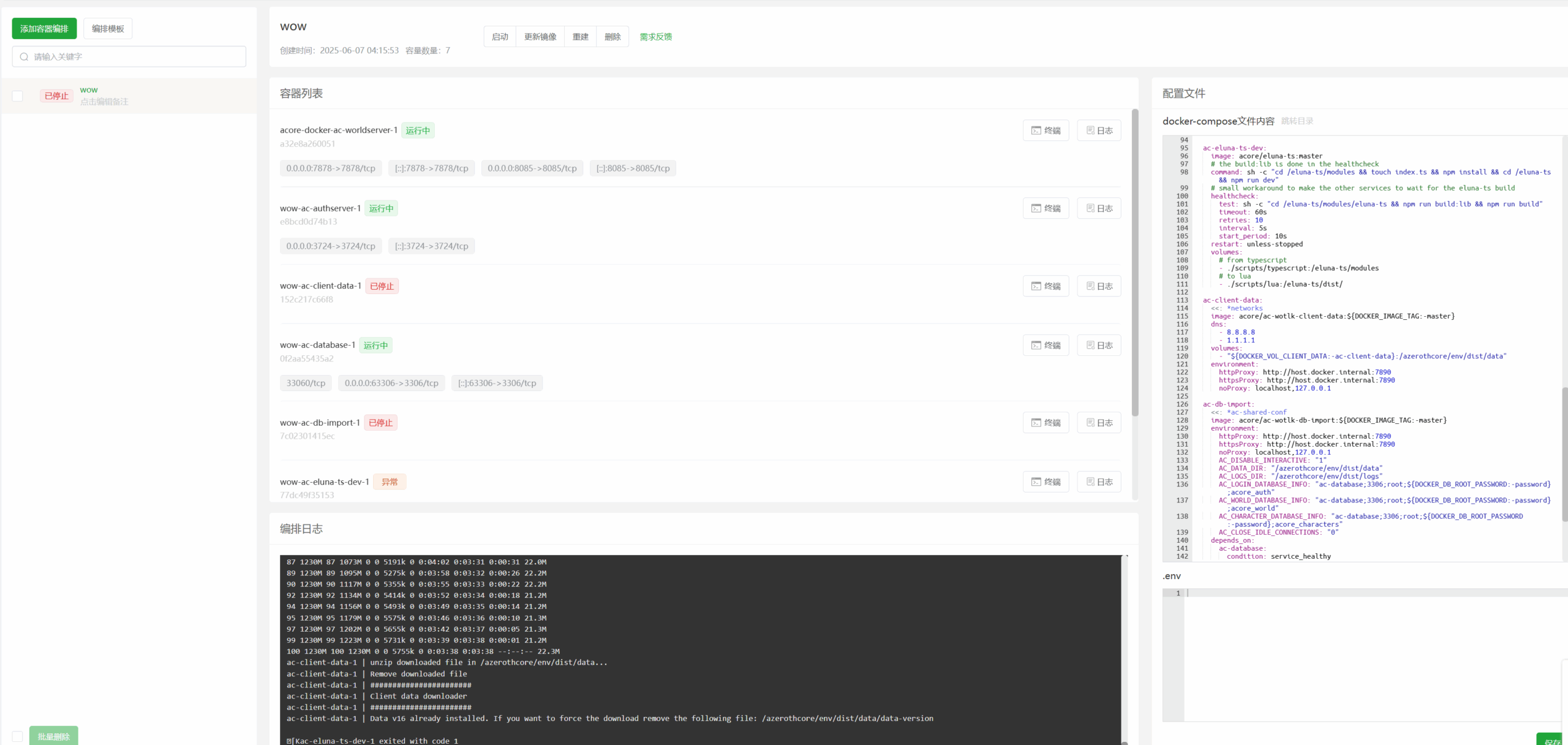Screen dimensions: 1568x745
Task: Click port tag [::]:63306->3306/tcp
Action: [497, 383]
